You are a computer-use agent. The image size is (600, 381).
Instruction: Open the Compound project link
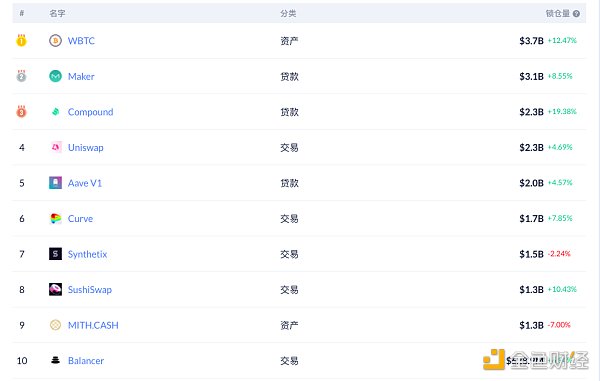coord(90,112)
